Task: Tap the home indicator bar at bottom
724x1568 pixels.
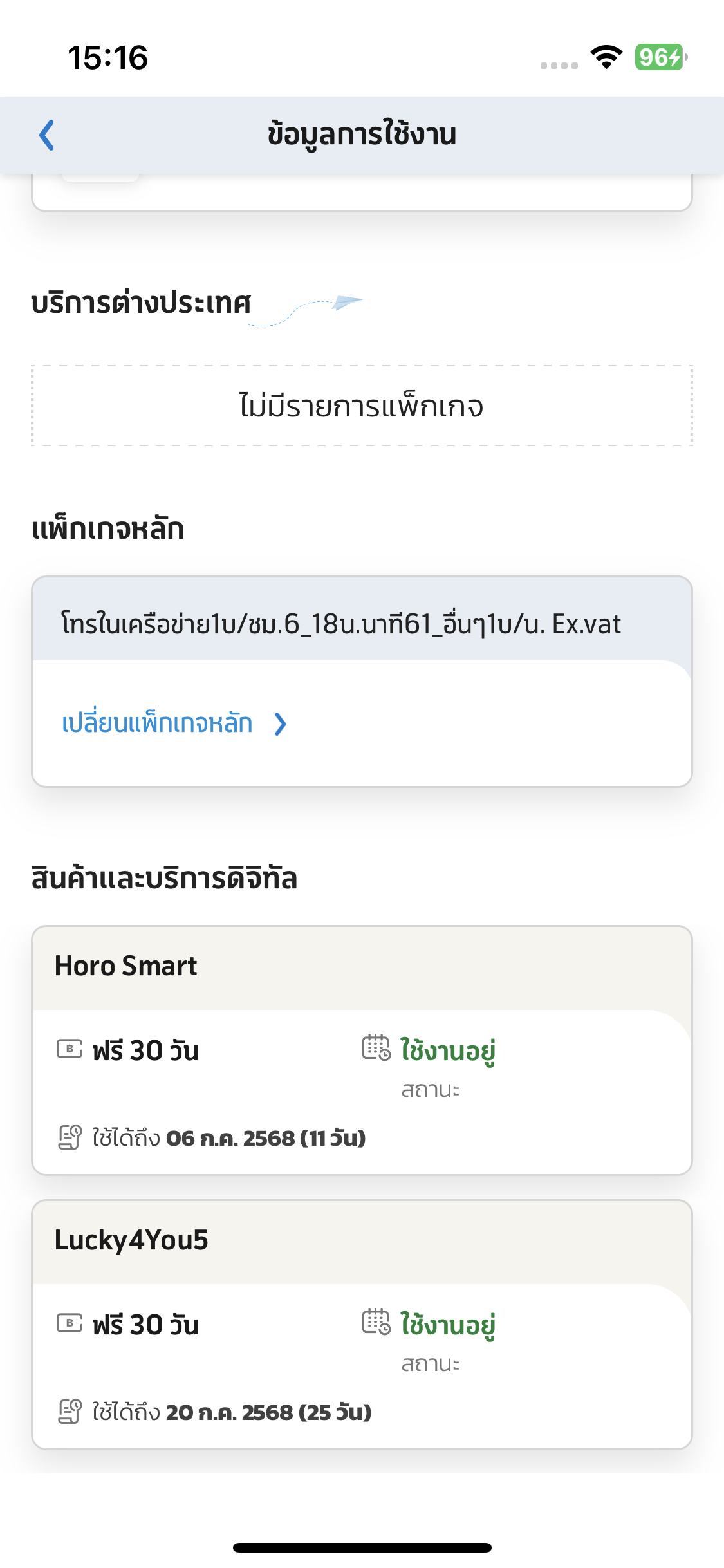Action: click(x=362, y=1547)
